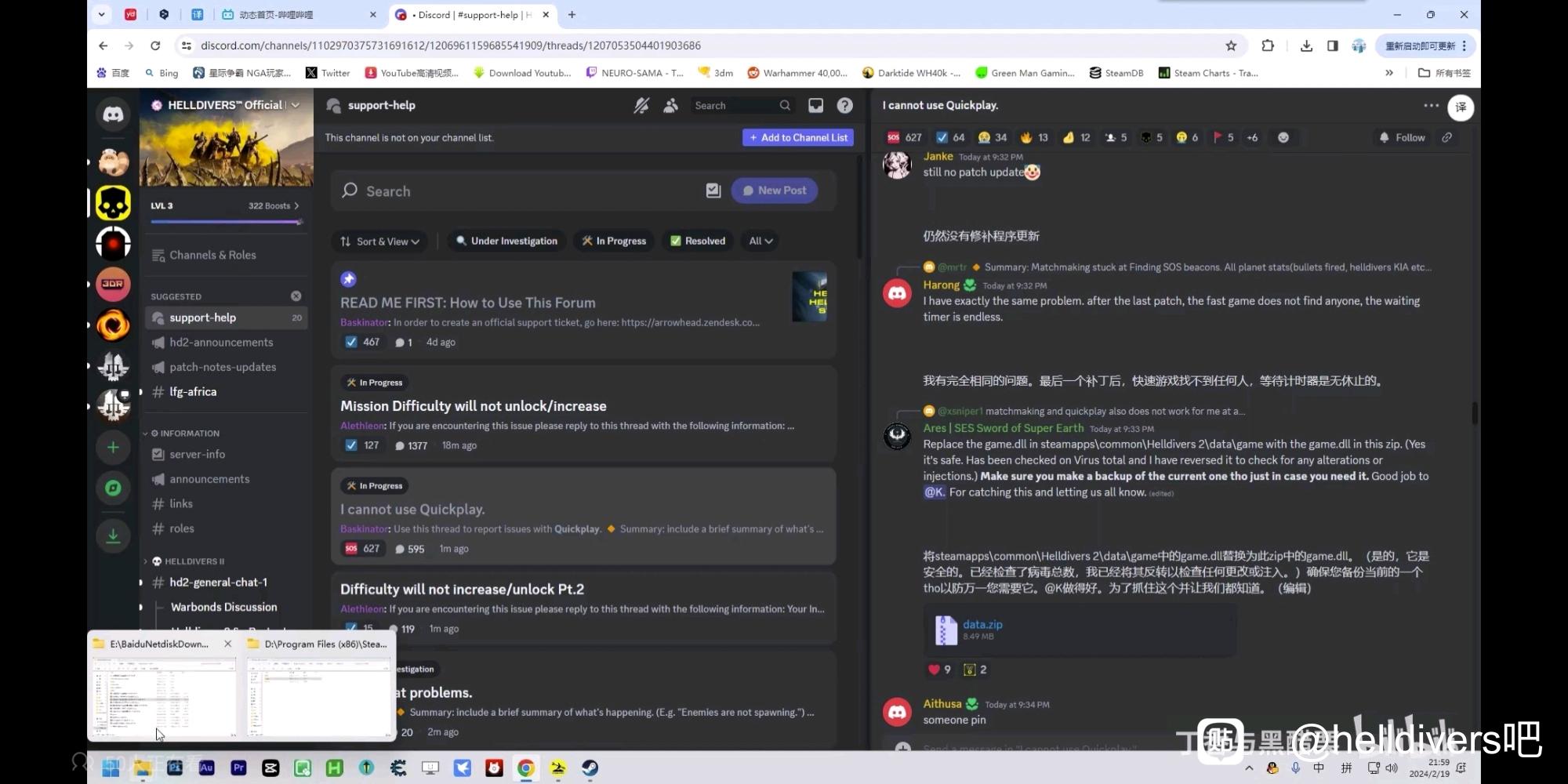Screen dimensions: 1568x784
Task: Select server-info channel
Action: tap(227, 454)
